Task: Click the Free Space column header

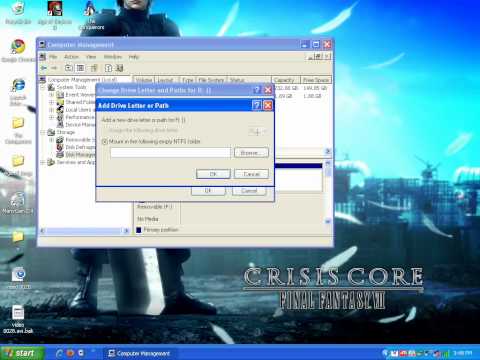Action: 316,80
